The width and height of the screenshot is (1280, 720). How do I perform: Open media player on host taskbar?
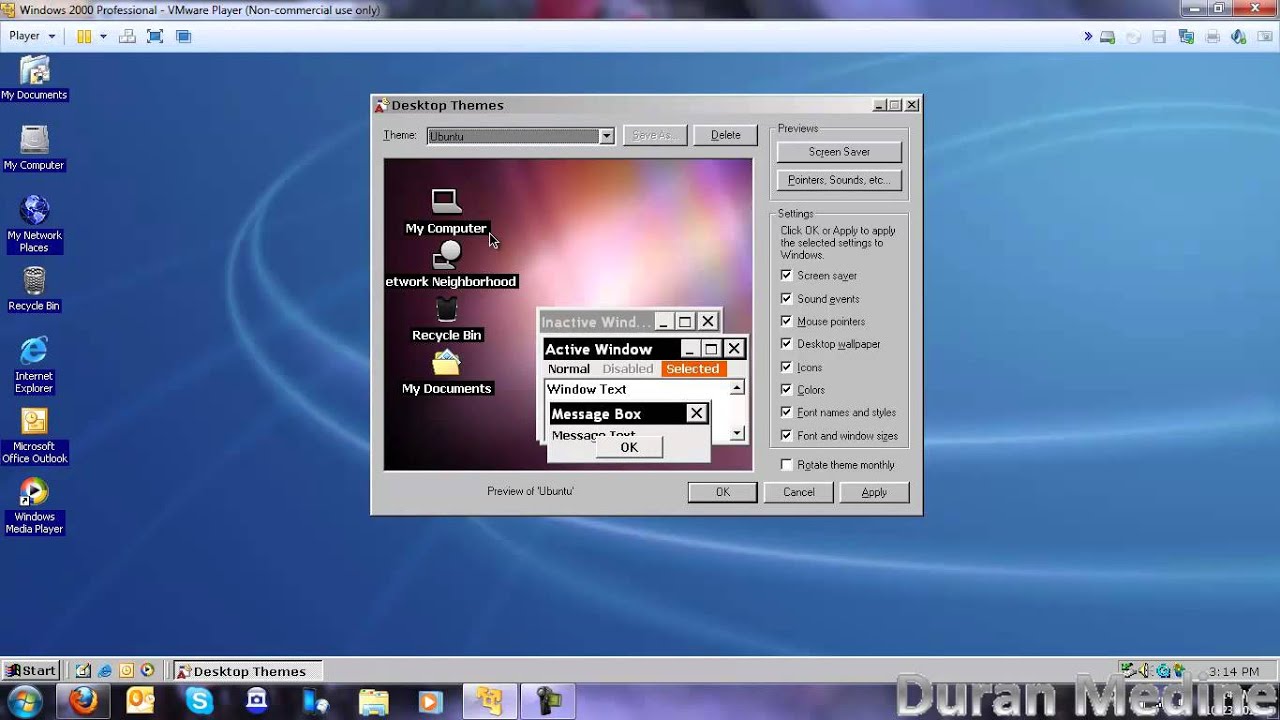coord(431,702)
